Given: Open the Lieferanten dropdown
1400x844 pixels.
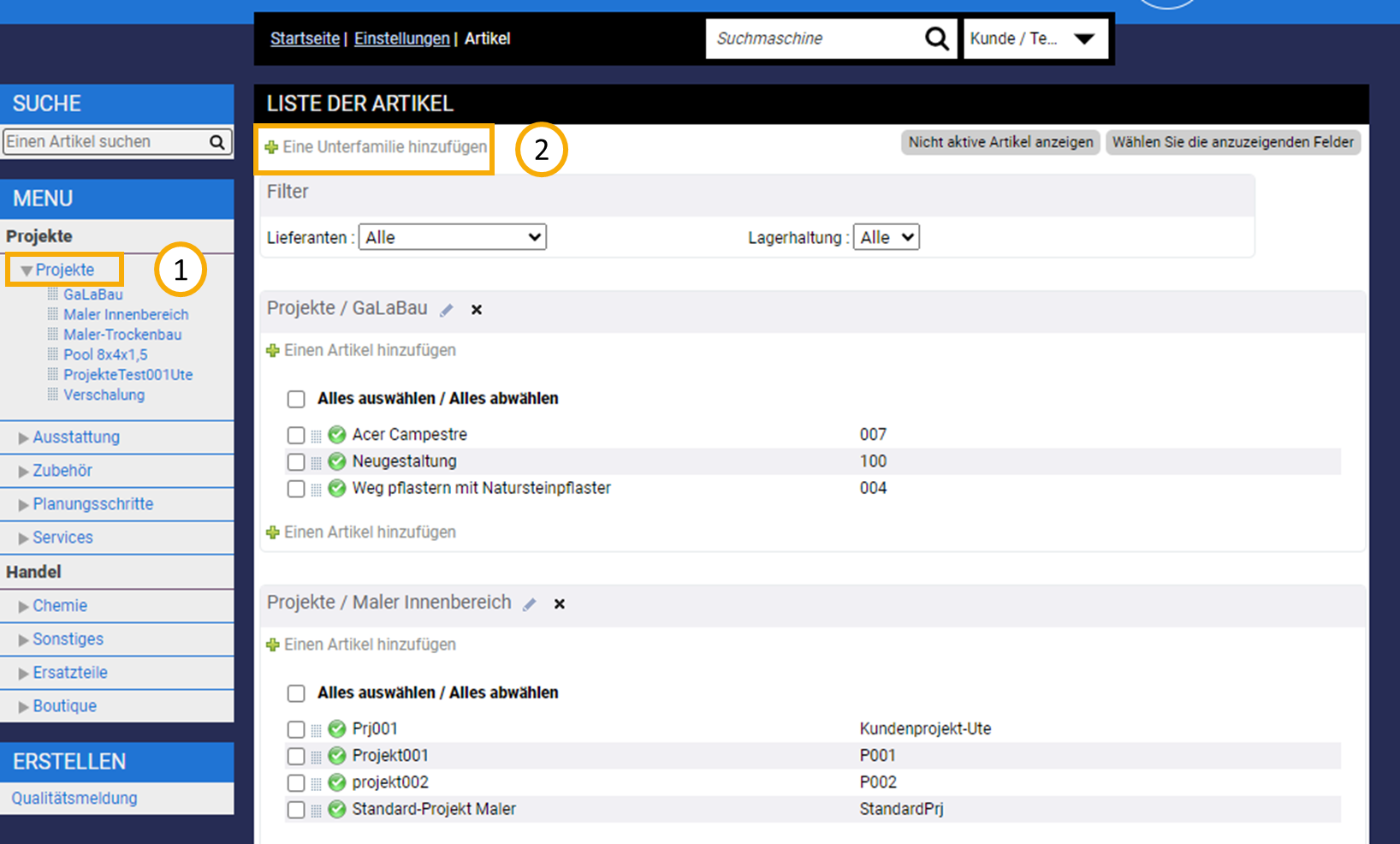Looking at the screenshot, I should [452, 237].
